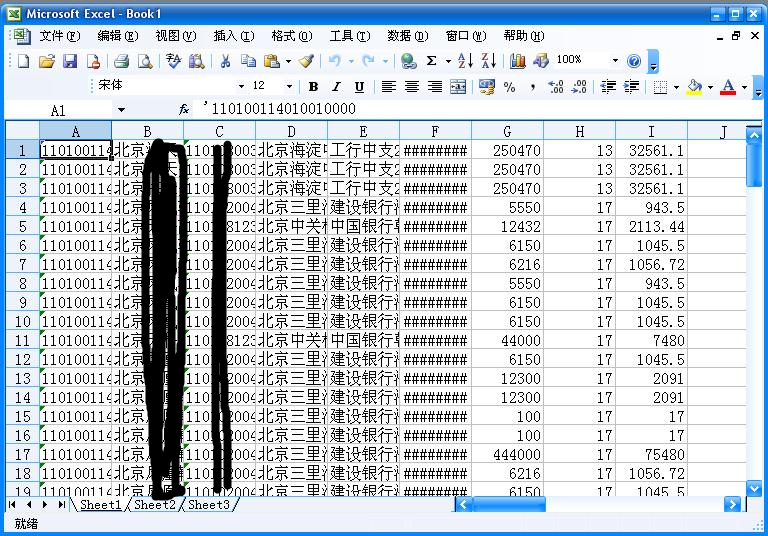
Task: Go to the first sheet tab arrow
Action: (x=12, y=504)
